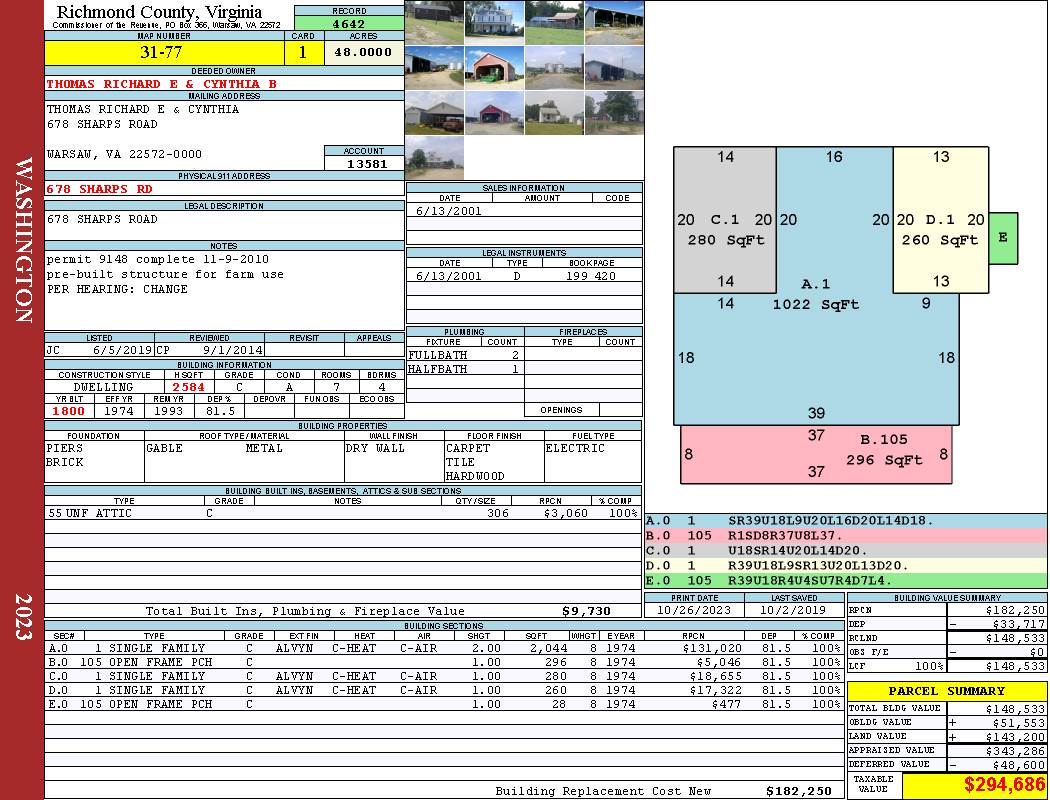The image size is (1050, 800).
Task: Open photo of open pole shed, top row
Action: pos(614,23)
